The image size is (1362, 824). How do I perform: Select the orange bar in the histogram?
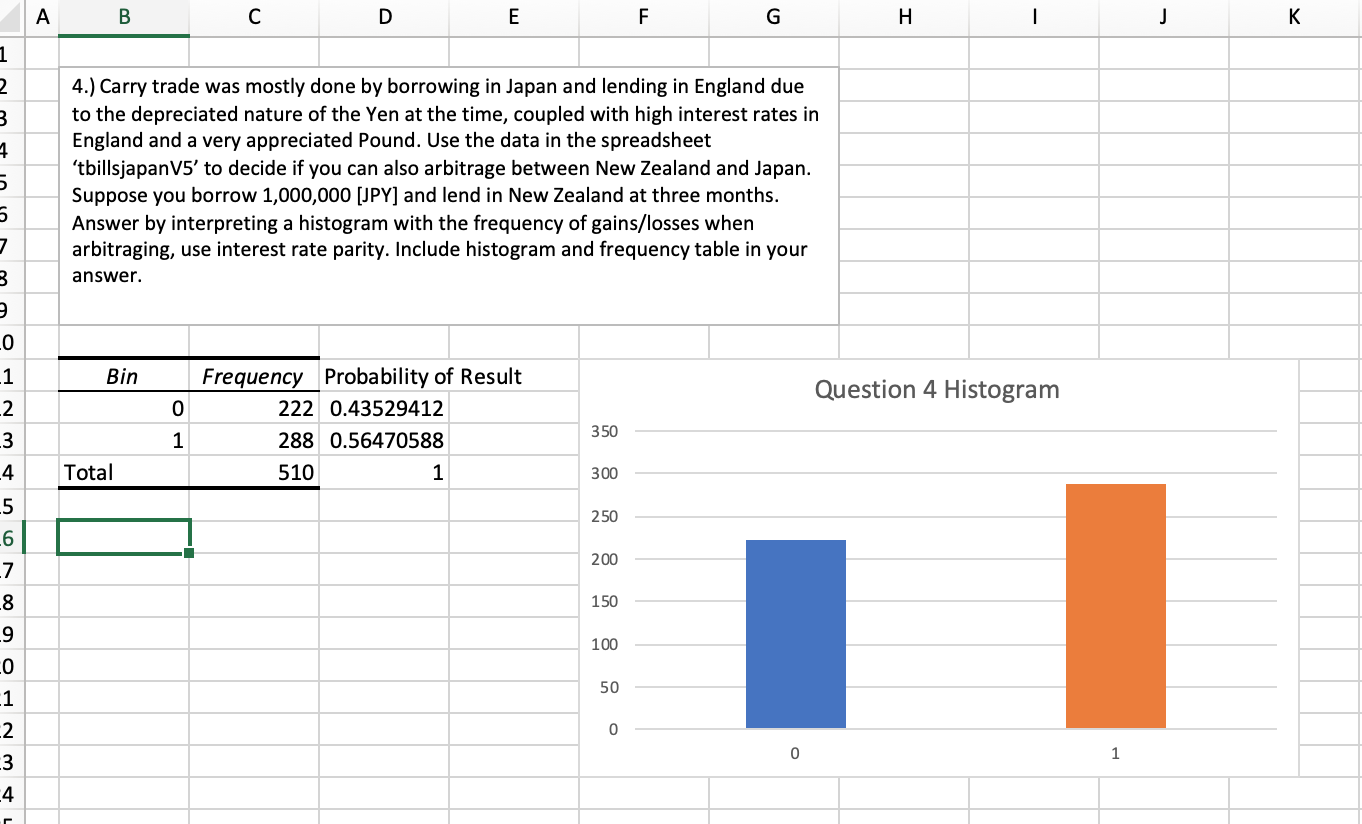coord(1116,606)
